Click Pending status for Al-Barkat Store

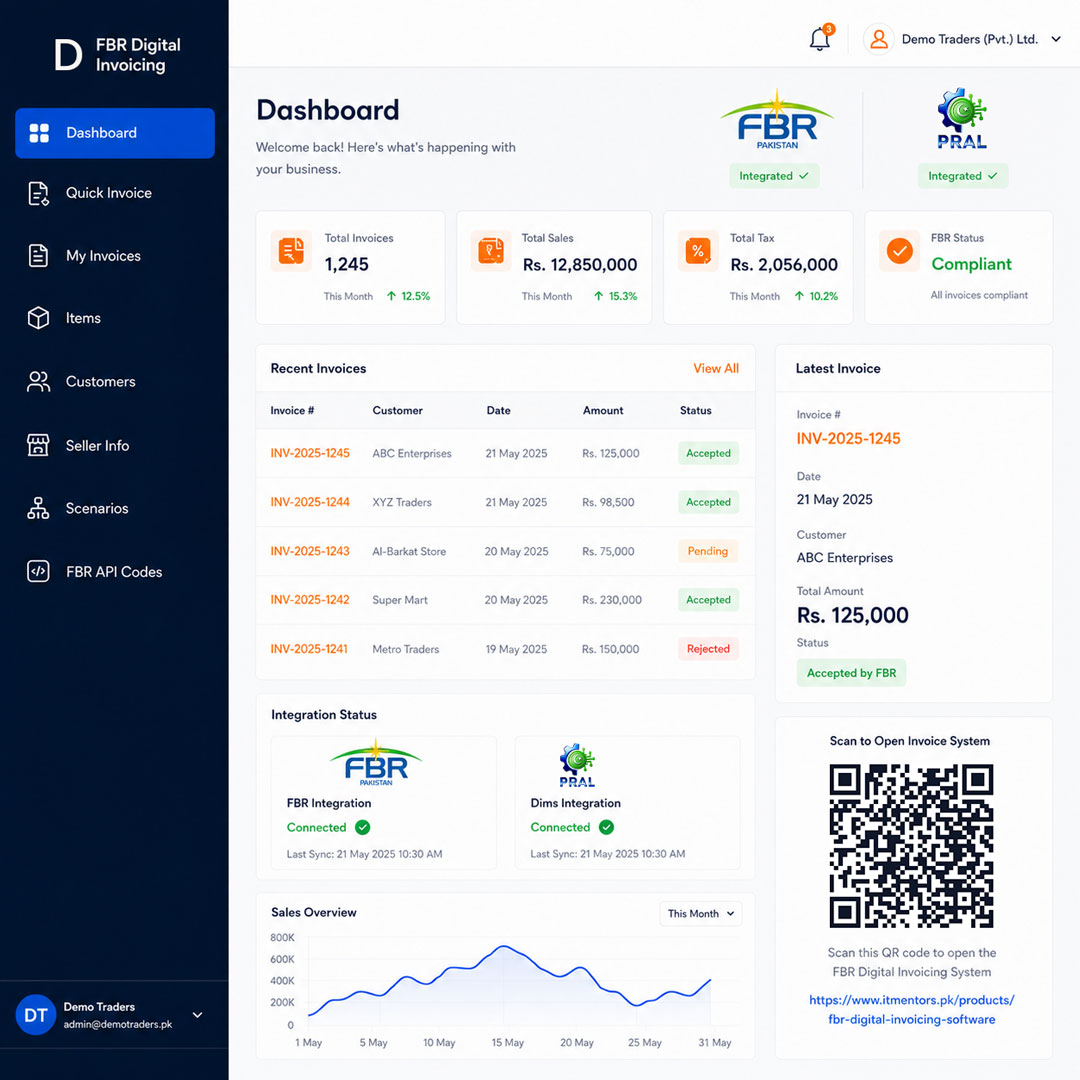(x=707, y=551)
